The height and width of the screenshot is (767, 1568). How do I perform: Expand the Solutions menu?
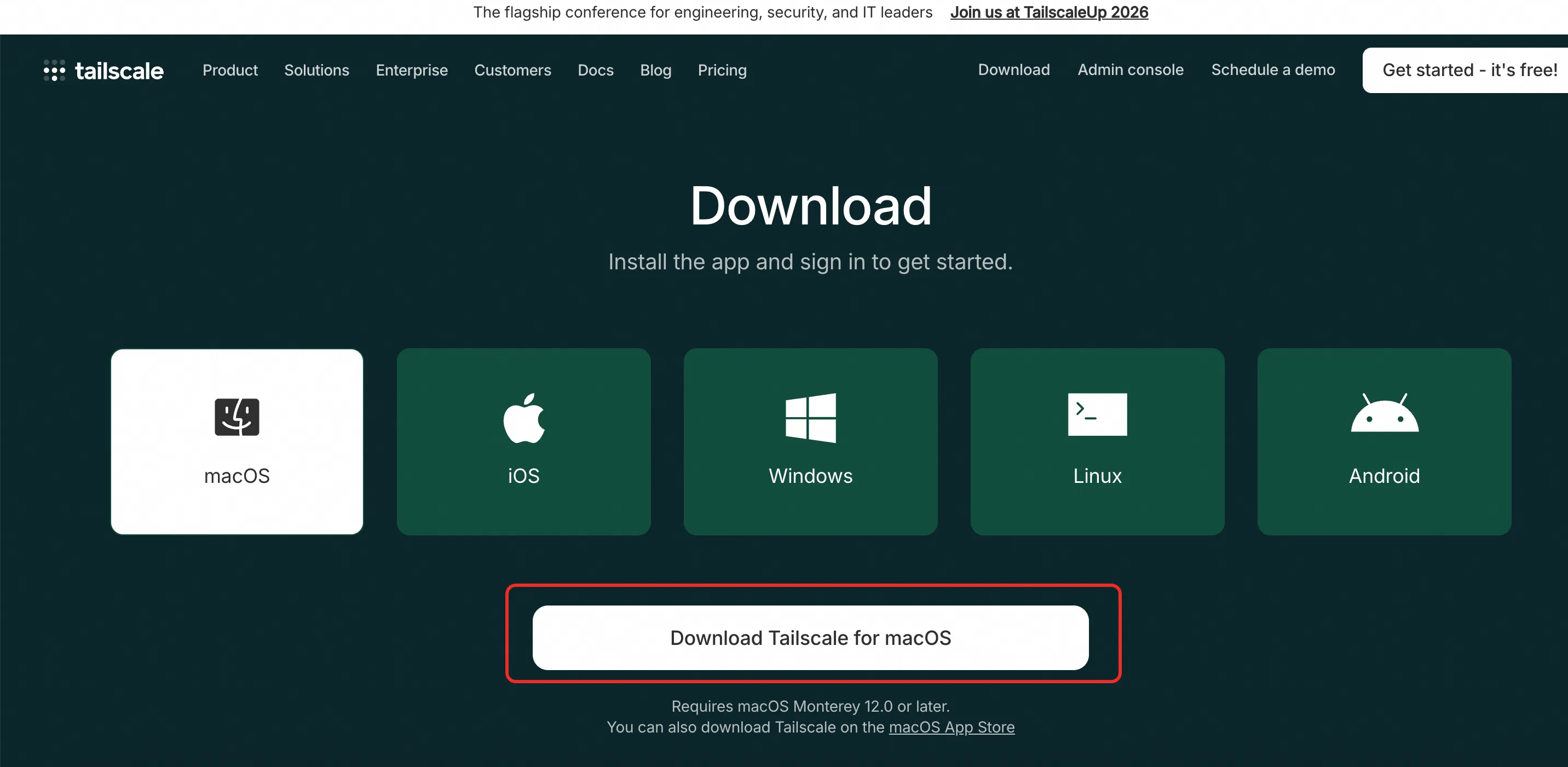click(316, 70)
